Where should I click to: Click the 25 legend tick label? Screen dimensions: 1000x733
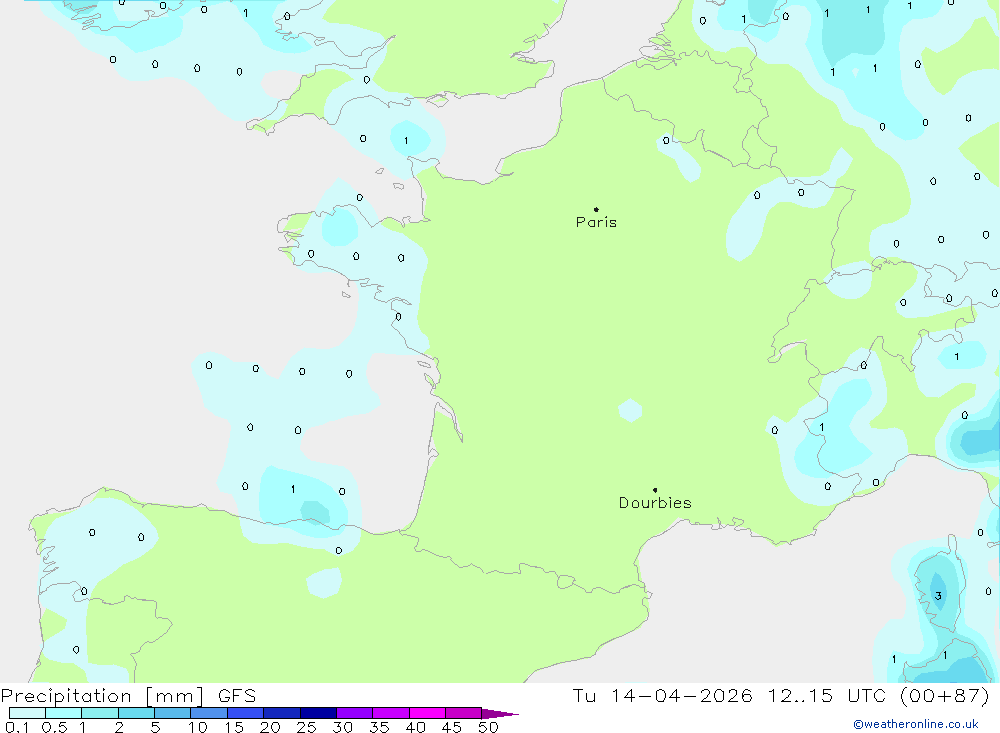click(307, 727)
